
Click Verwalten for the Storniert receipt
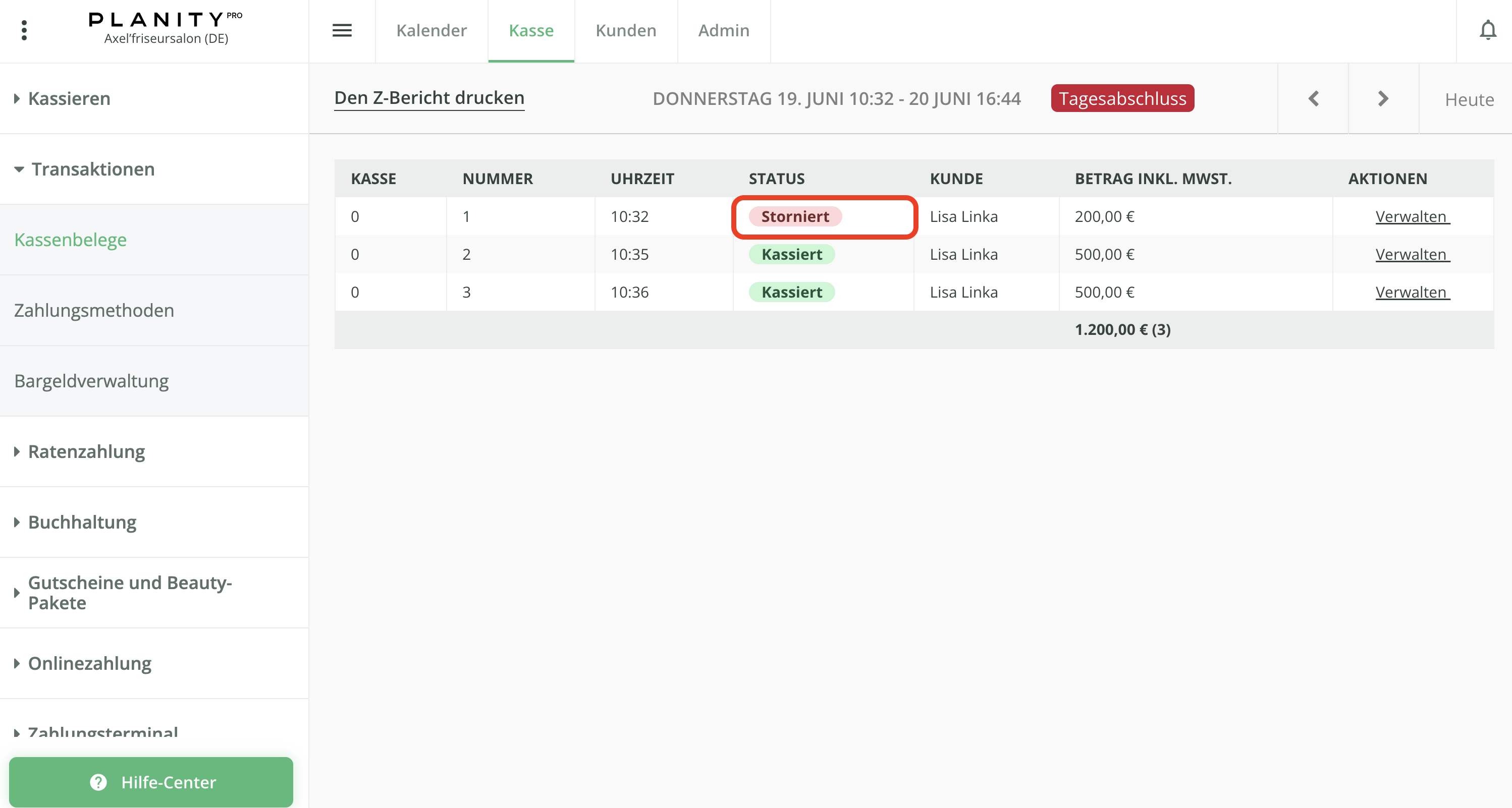1412,216
